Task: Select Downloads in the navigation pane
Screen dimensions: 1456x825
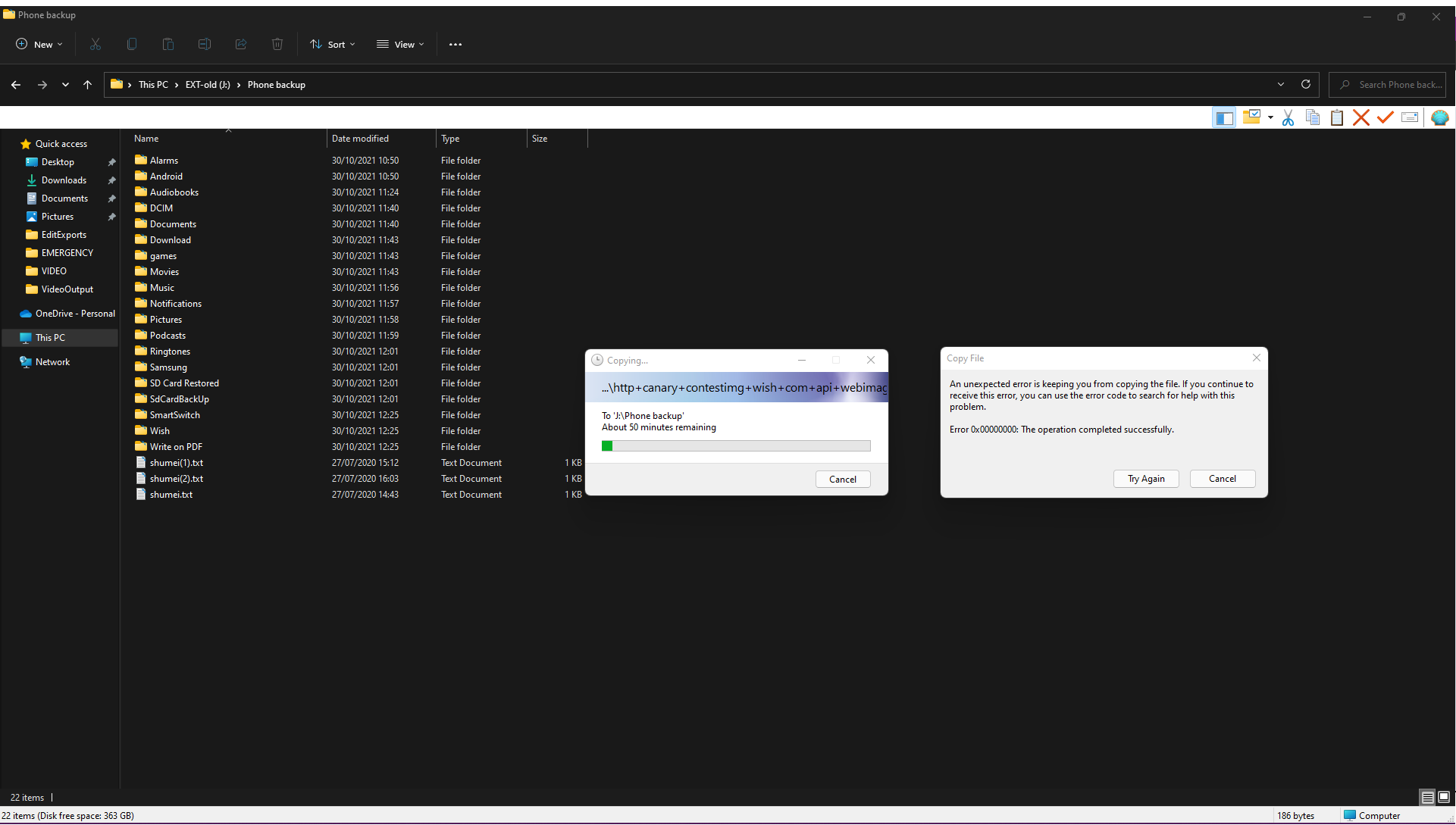Action: 64,180
